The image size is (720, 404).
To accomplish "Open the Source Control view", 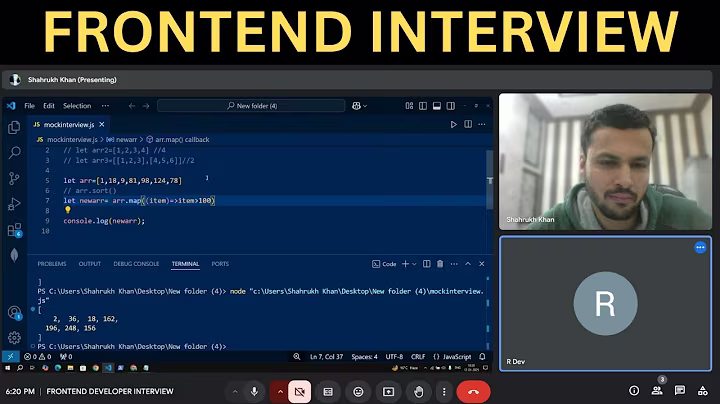I will [x=14, y=178].
